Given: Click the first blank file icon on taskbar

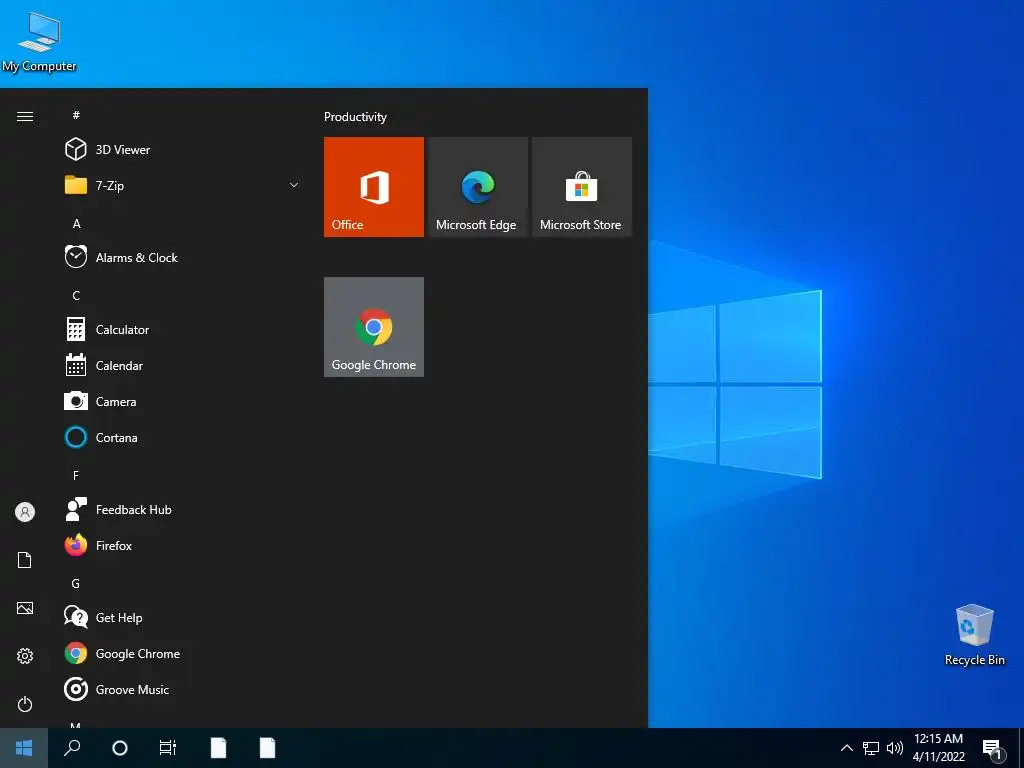Looking at the screenshot, I should click(218, 748).
